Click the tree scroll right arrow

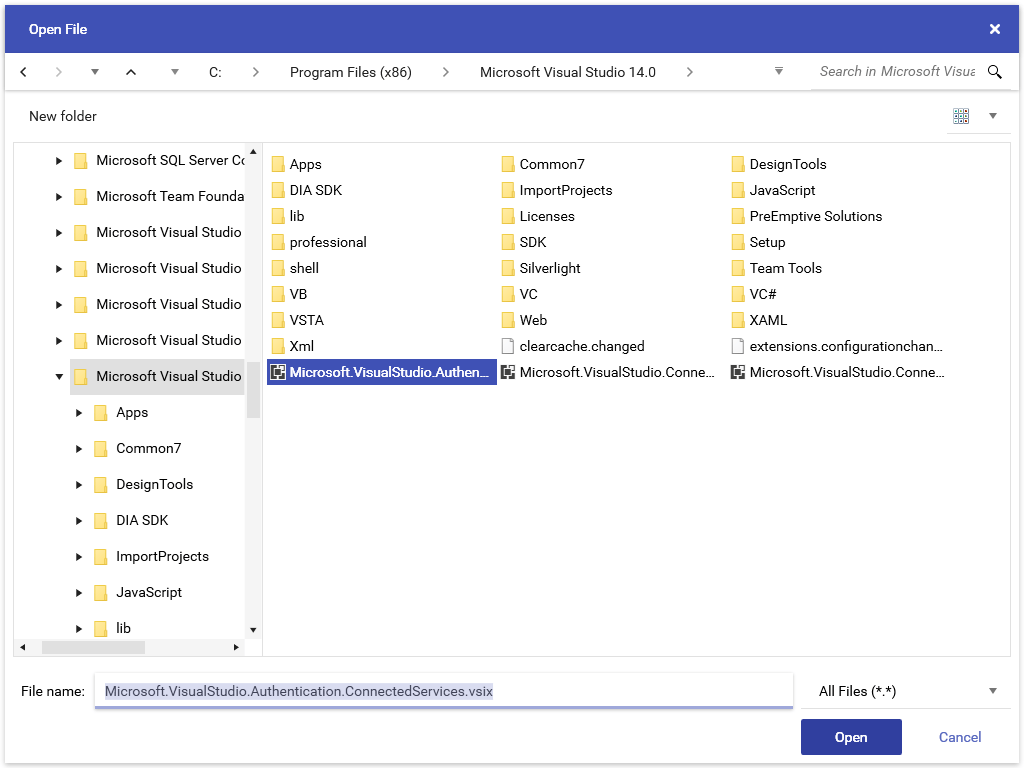pos(236,647)
